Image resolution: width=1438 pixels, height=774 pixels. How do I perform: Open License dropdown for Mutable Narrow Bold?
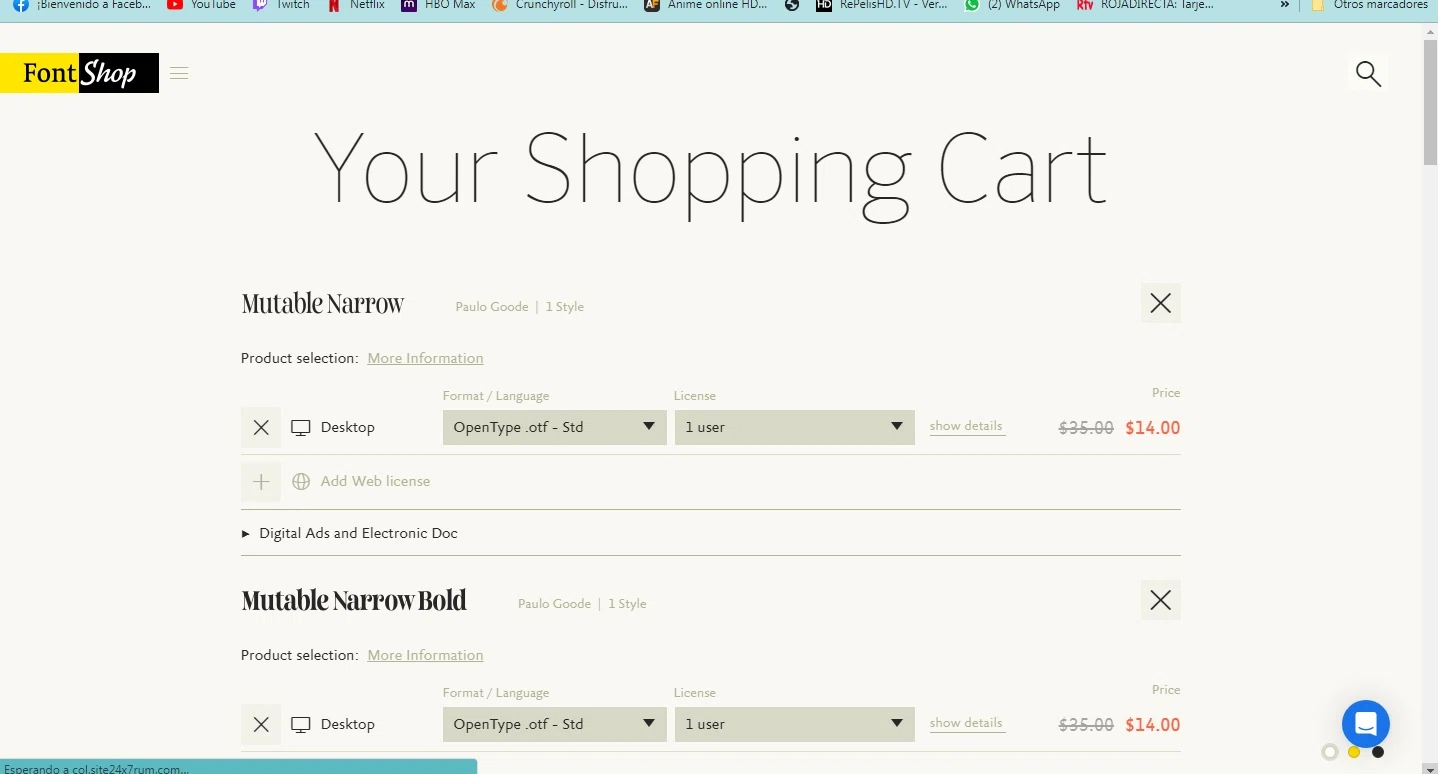coord(795,724)
